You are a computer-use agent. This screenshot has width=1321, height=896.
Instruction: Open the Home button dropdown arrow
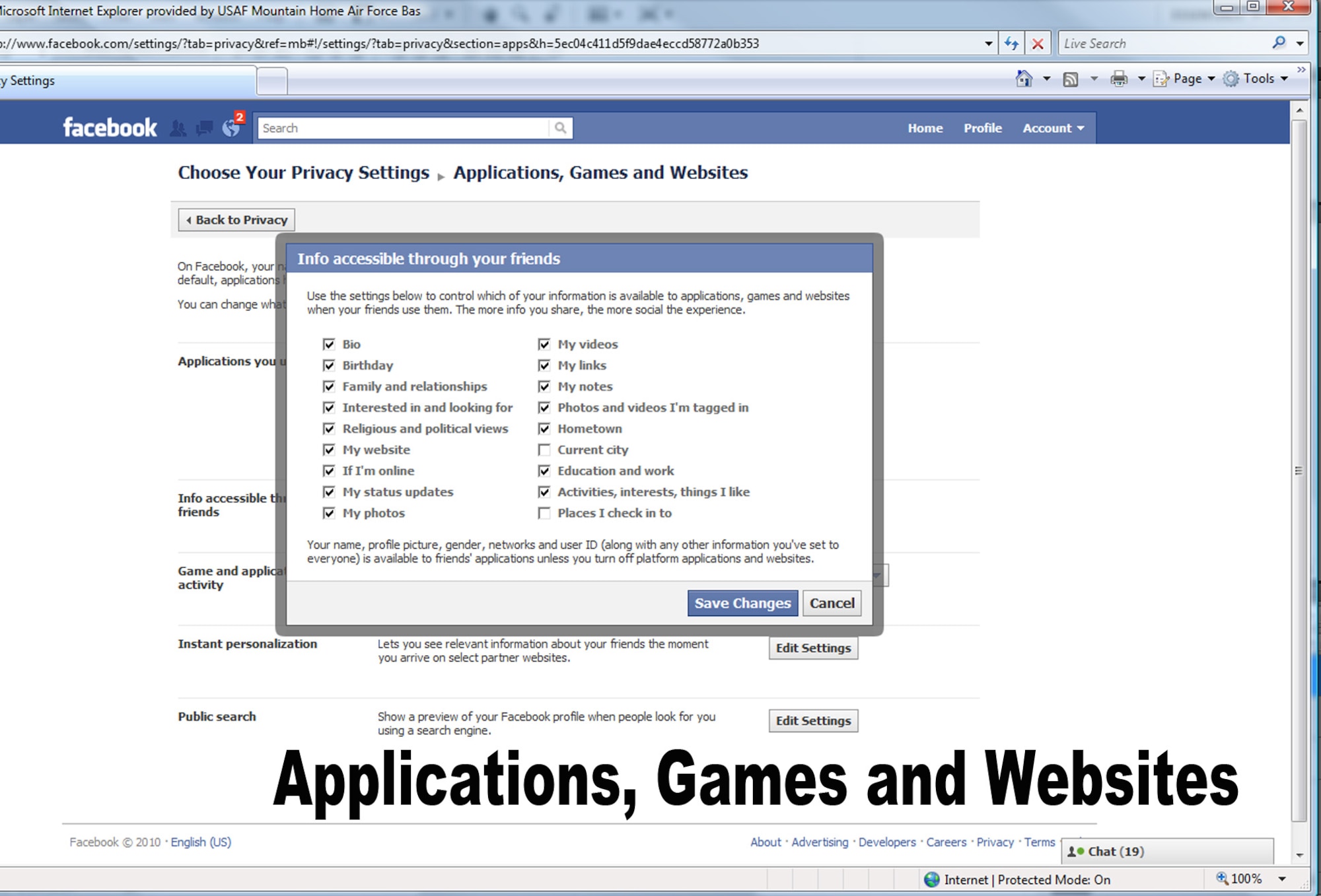(1046, 79)
